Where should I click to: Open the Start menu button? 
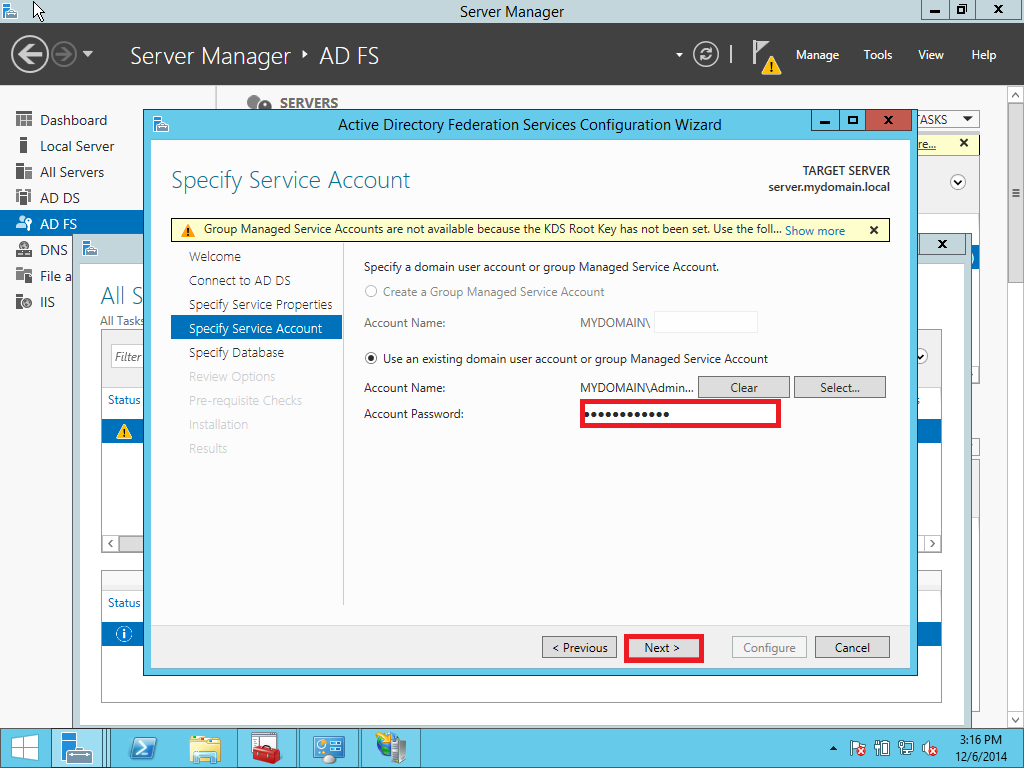pyautogui.click(x=22, y=747)
